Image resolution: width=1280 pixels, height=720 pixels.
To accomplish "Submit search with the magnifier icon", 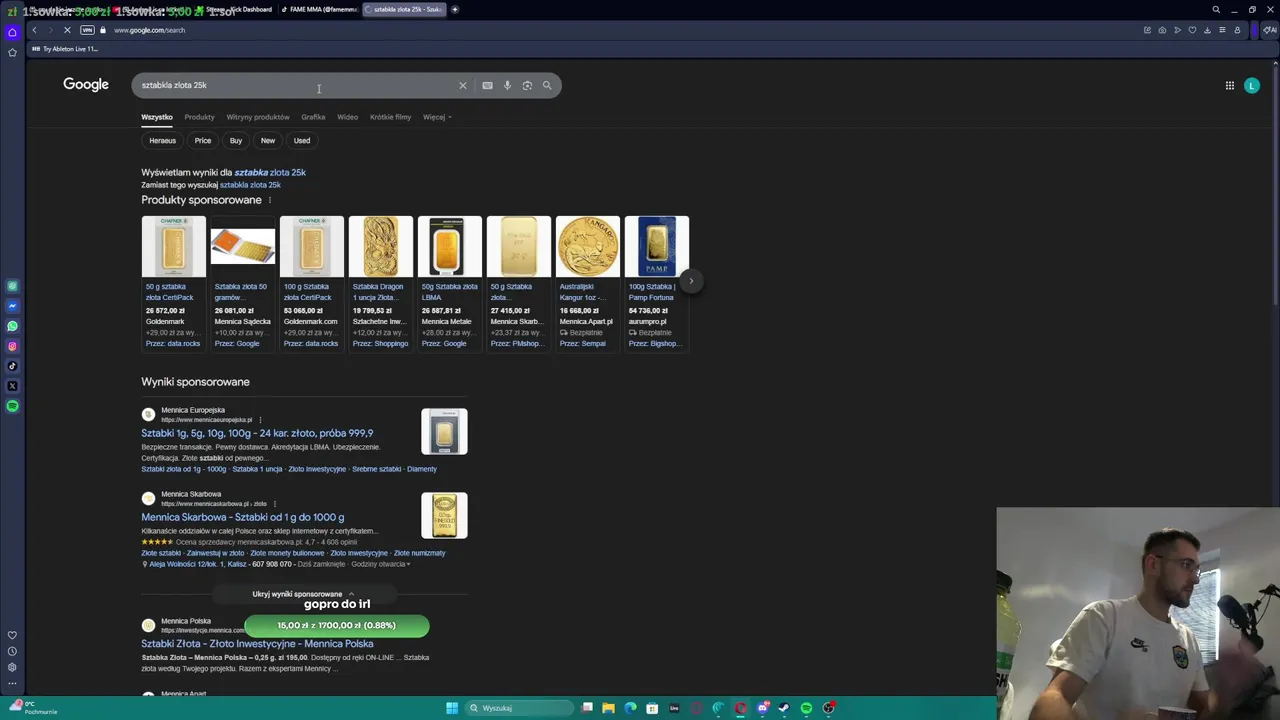I will point(547,85).
